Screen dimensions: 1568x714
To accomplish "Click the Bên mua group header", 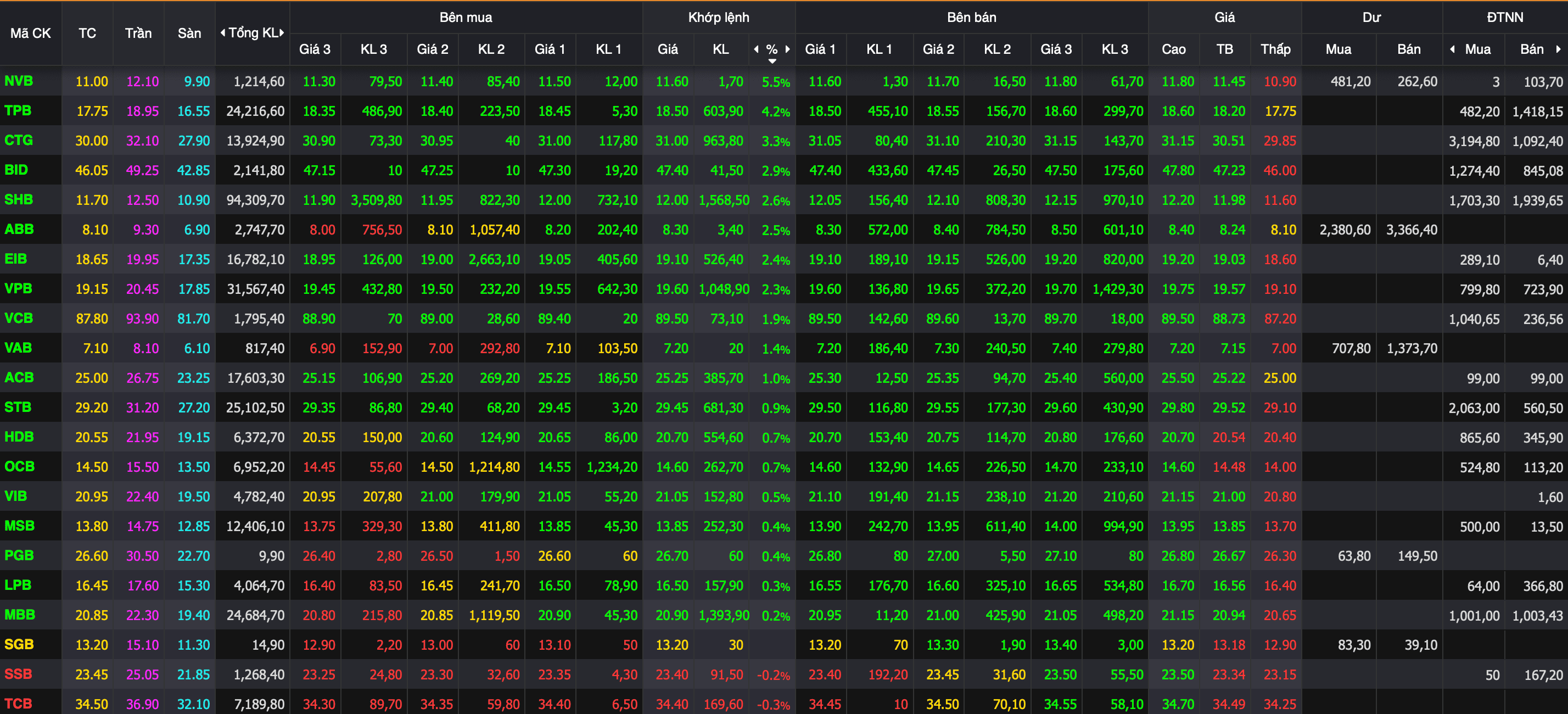I will [466, 17].
